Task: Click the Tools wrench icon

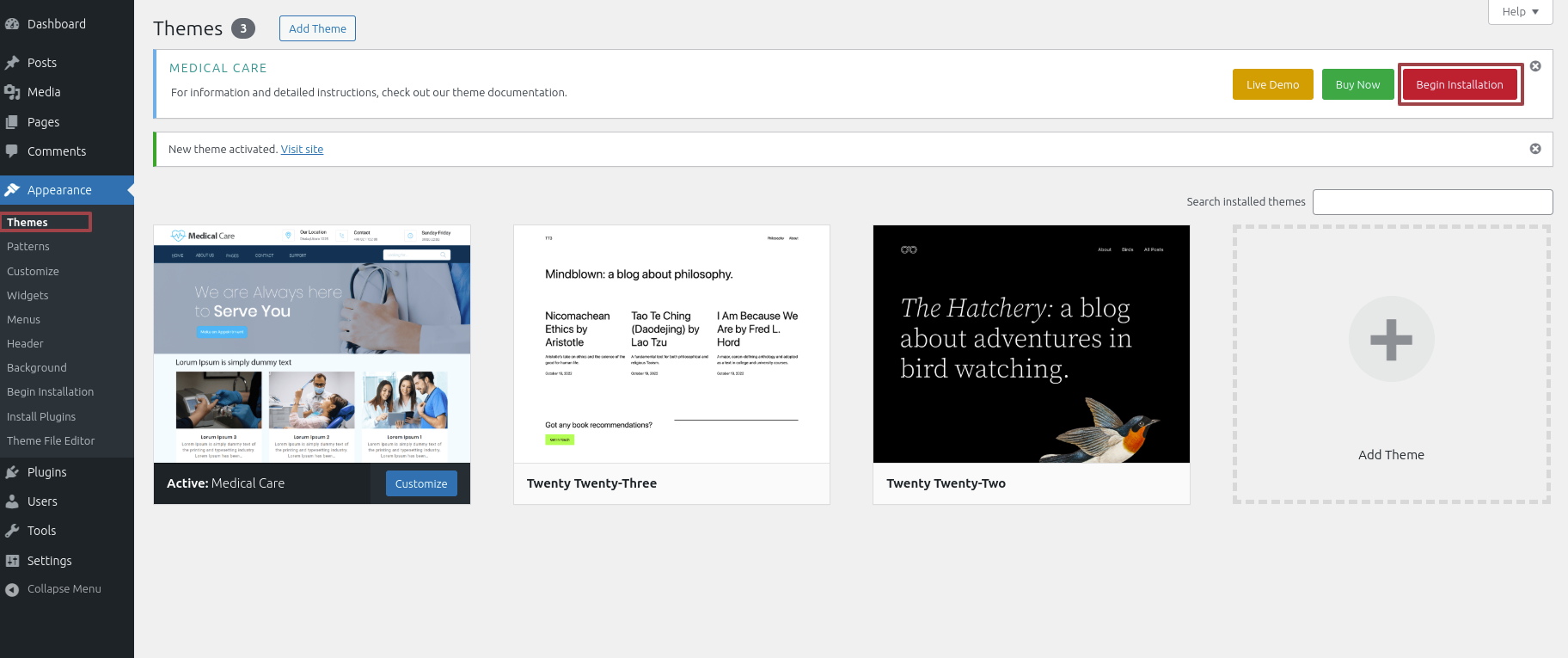Action: [12, 531]
